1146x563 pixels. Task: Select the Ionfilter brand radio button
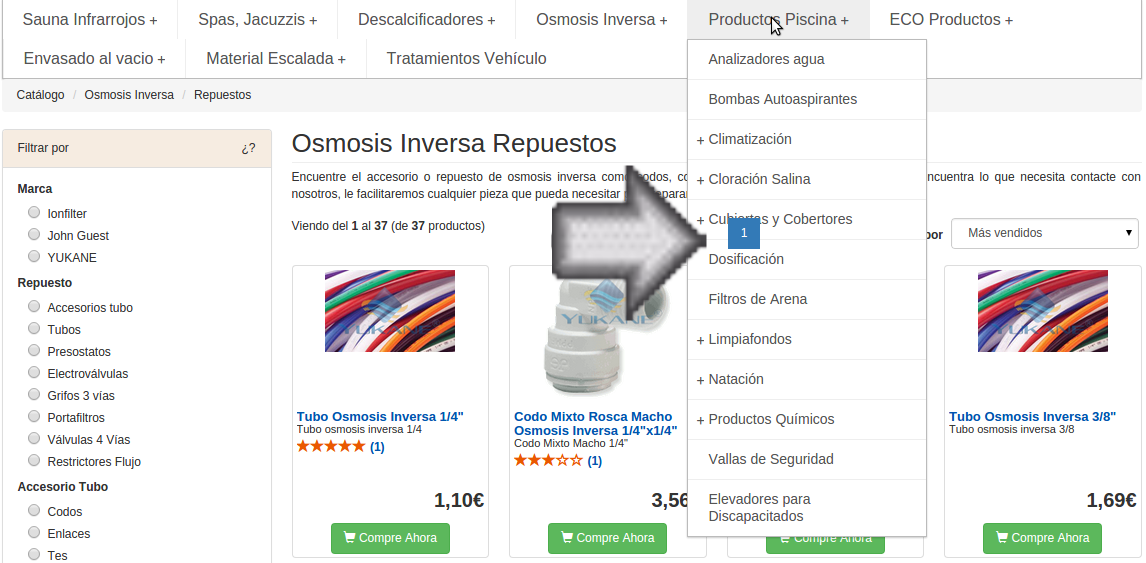point(34,213)
